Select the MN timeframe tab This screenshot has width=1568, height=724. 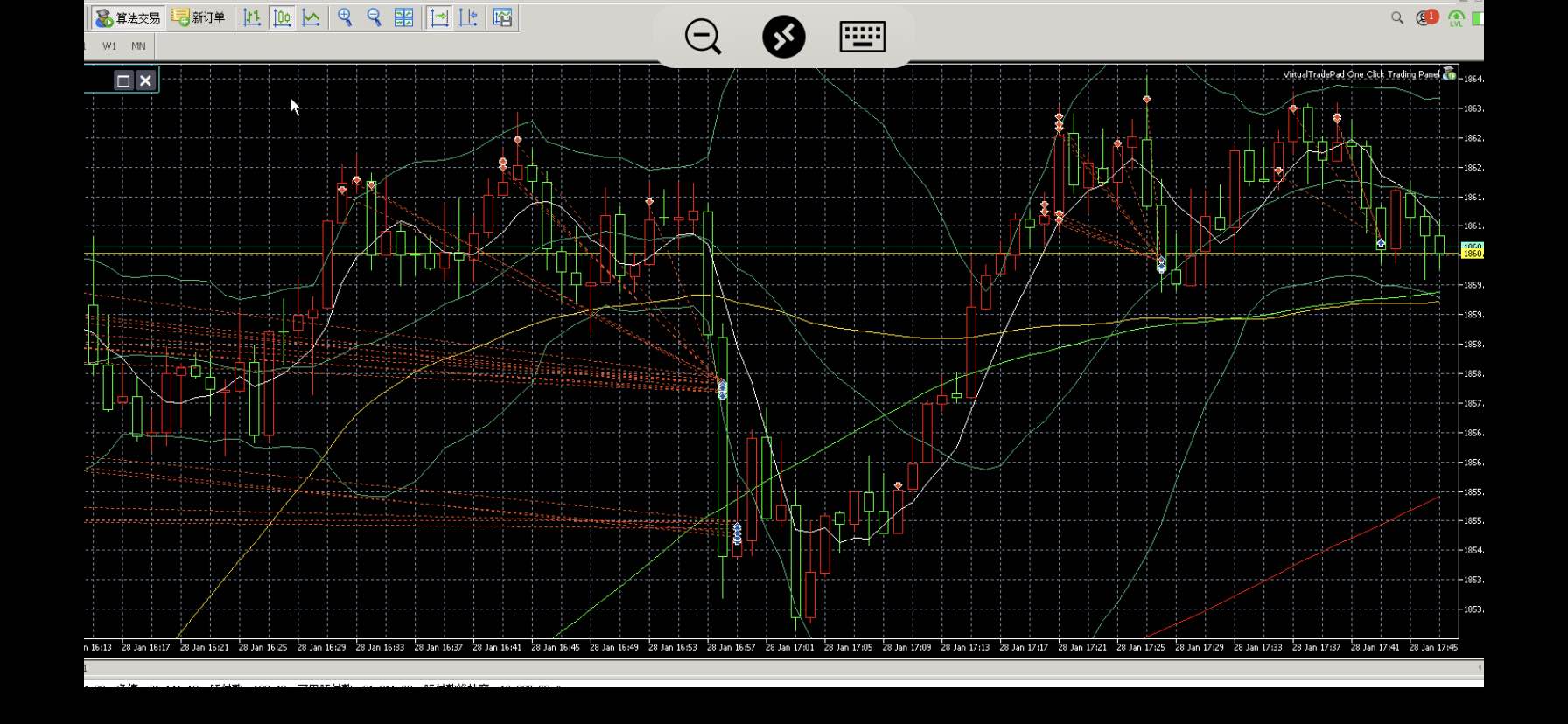pos(138,46)
